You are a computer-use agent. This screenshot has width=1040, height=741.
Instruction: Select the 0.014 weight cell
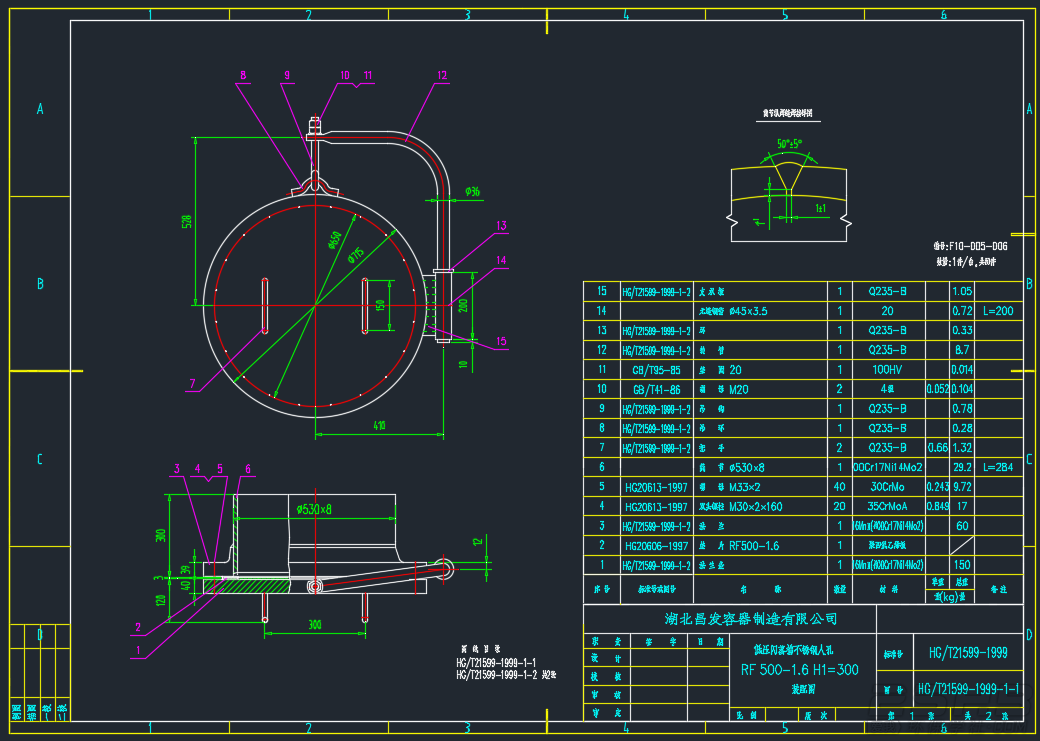tap(962, 370)
